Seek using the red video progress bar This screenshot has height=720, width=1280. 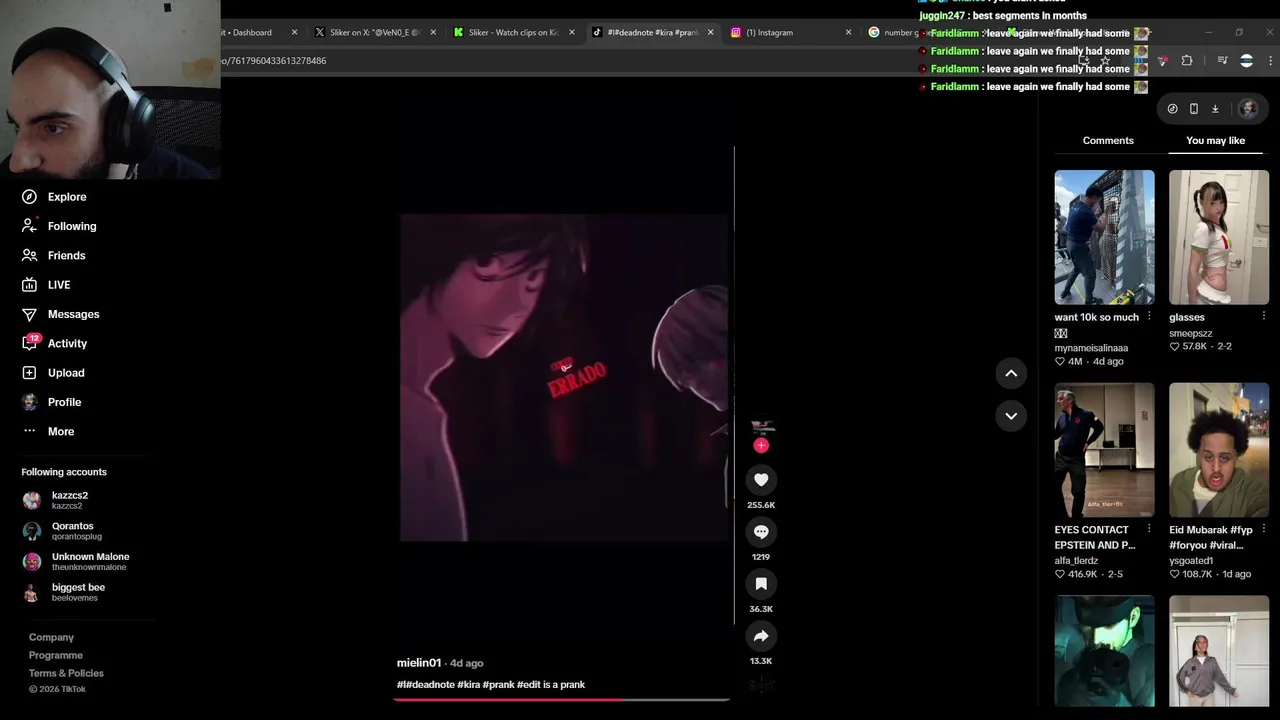pyautogui.click(x=561, y=699)
